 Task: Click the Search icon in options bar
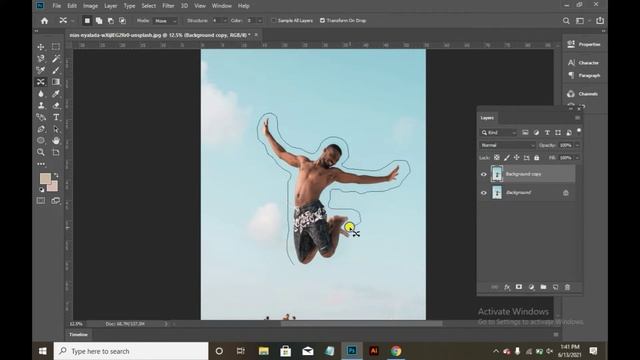(x=566, y=20)
